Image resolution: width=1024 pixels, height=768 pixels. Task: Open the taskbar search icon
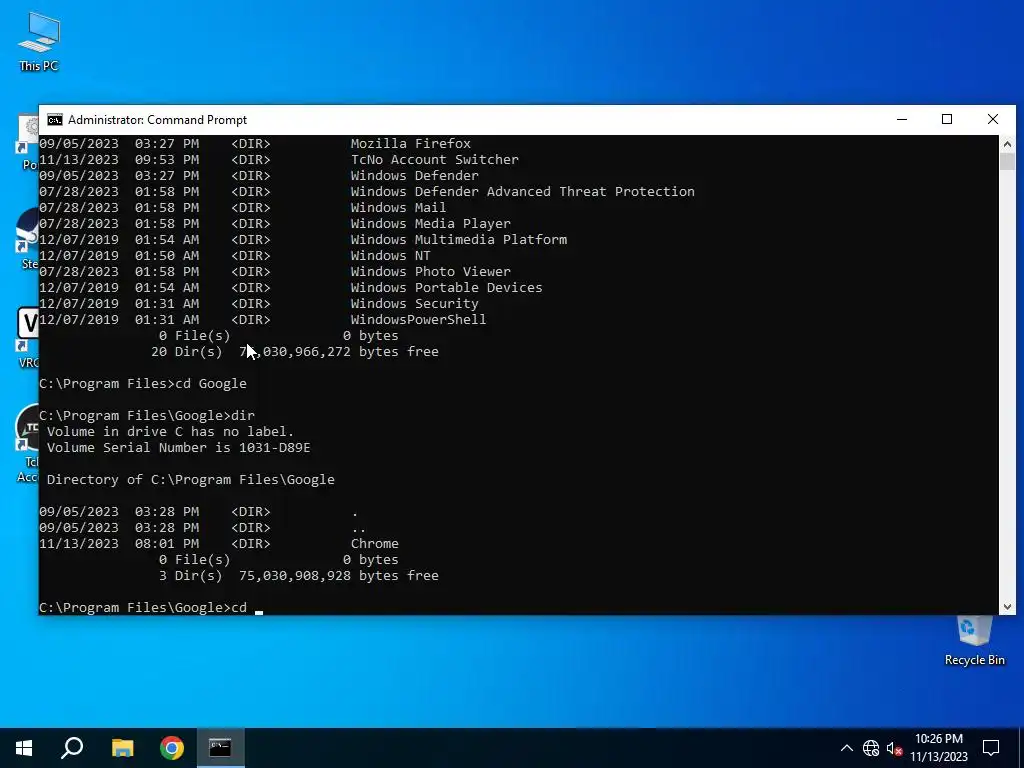[72, 748]
